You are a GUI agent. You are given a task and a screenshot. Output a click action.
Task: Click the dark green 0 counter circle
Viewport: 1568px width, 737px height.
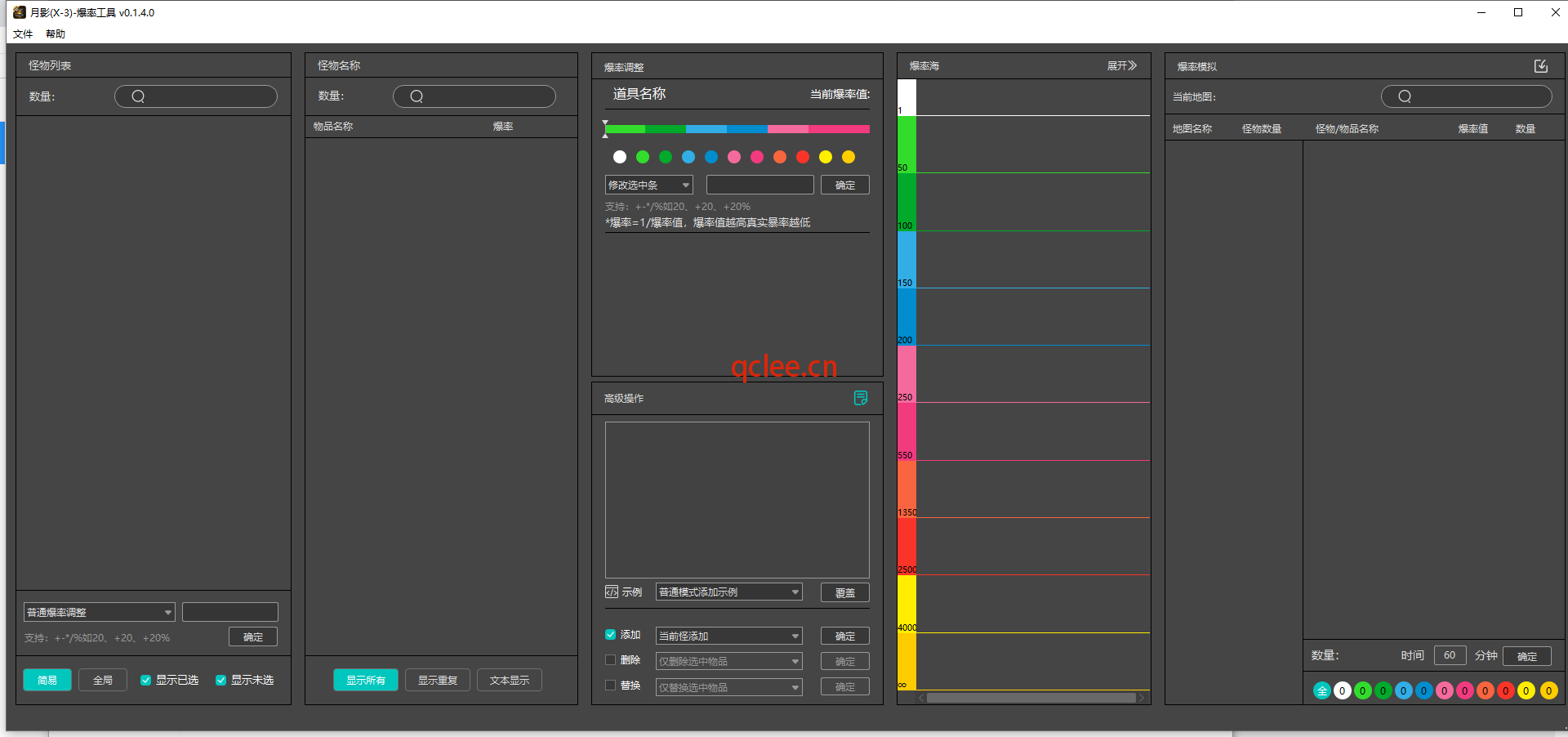click(1383, 690)
